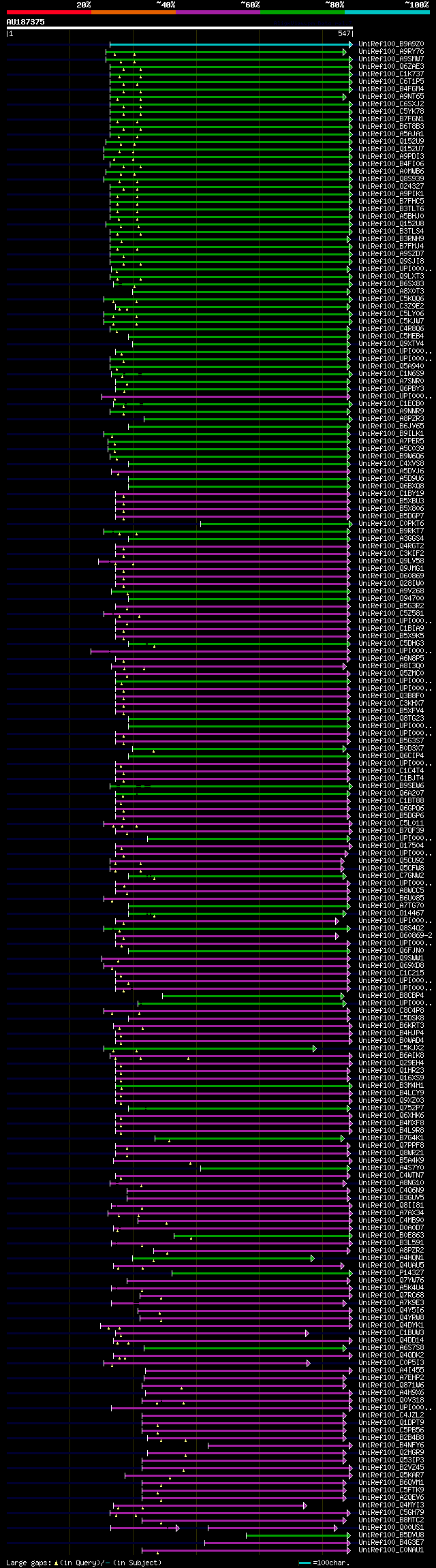436x1568 pixels.
Task: Select the UniRef100_B0D3X7 label
Action: (x=391, y=749)
